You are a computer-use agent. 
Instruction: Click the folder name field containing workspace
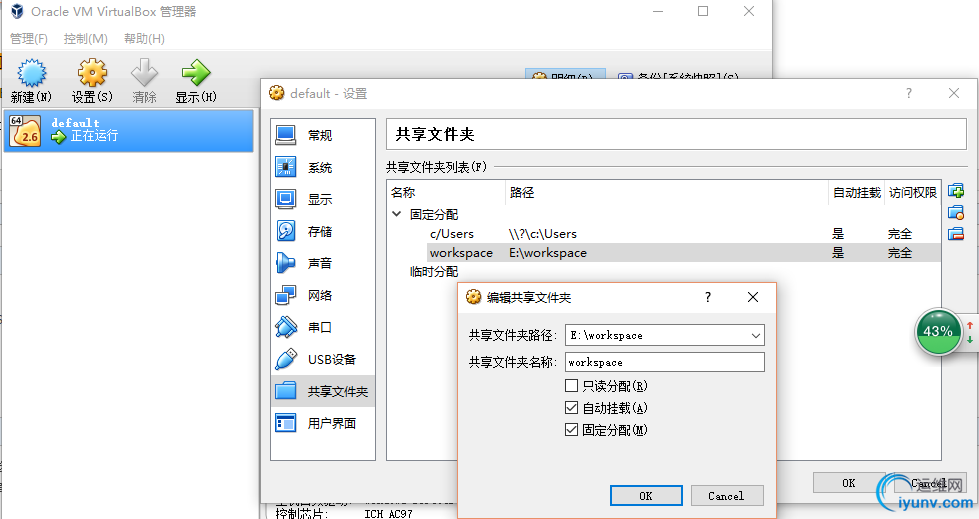664,362
